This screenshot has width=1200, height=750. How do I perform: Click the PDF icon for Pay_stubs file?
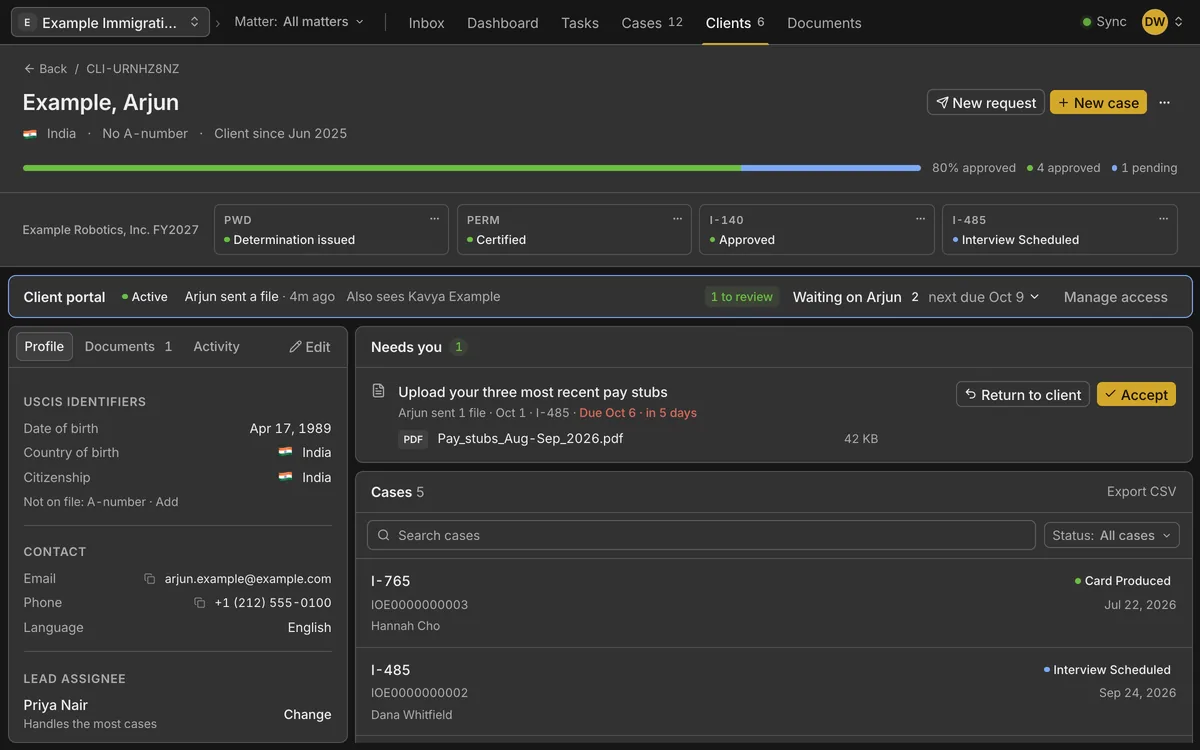pos(413,439)
